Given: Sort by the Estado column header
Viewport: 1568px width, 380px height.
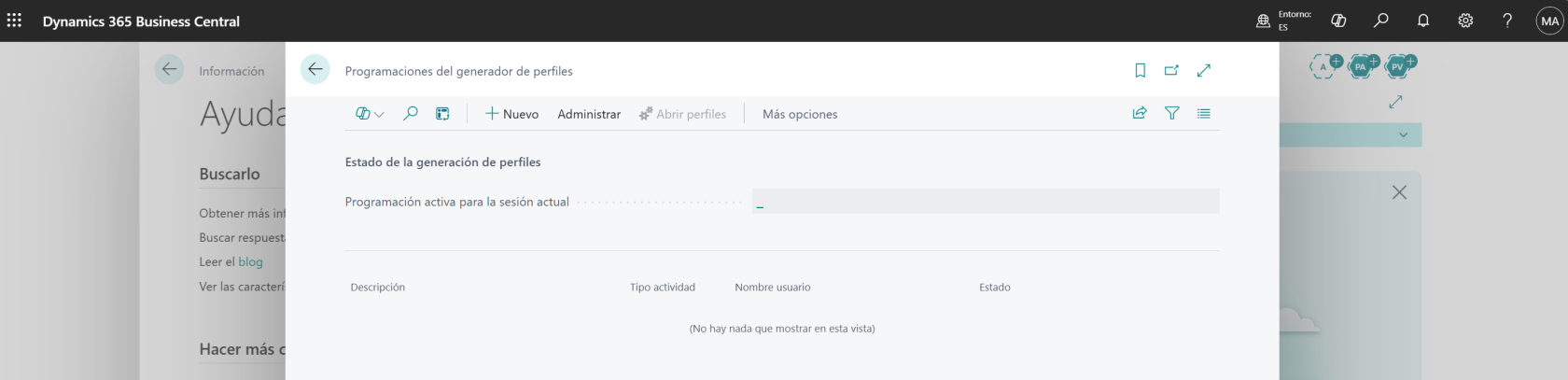Looking at the screenshot, I should (x=995, y=288).
